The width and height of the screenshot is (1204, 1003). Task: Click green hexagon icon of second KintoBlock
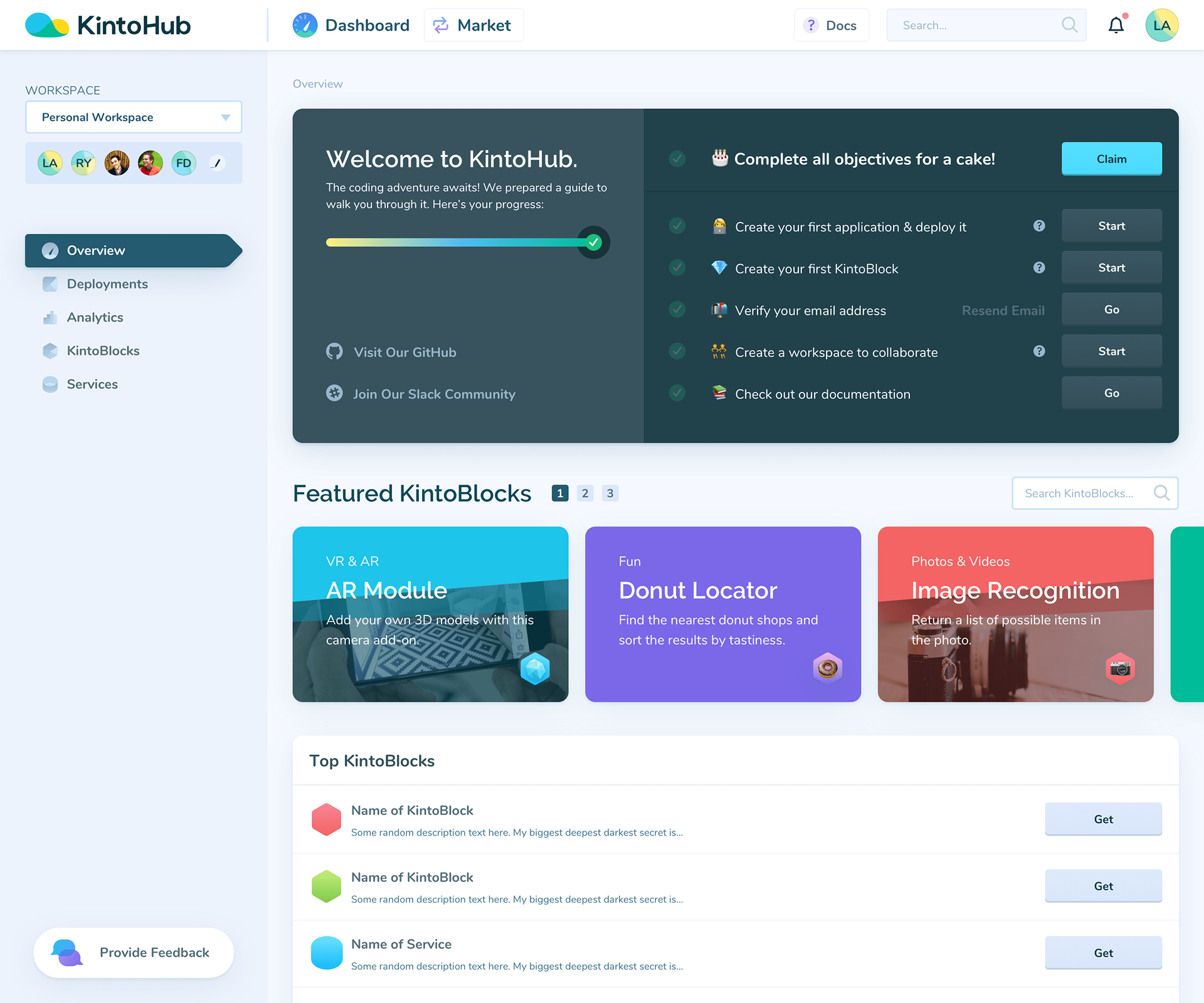point(326,886)
